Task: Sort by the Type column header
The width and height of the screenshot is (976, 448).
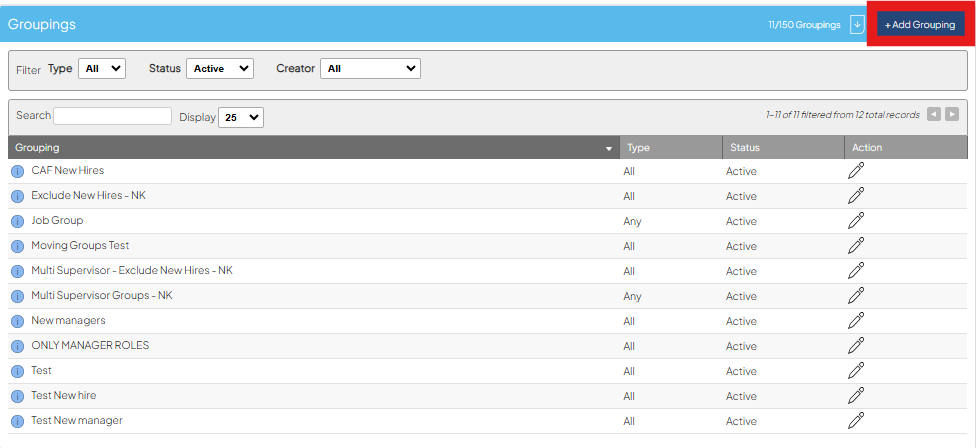Action: [671, 147]
